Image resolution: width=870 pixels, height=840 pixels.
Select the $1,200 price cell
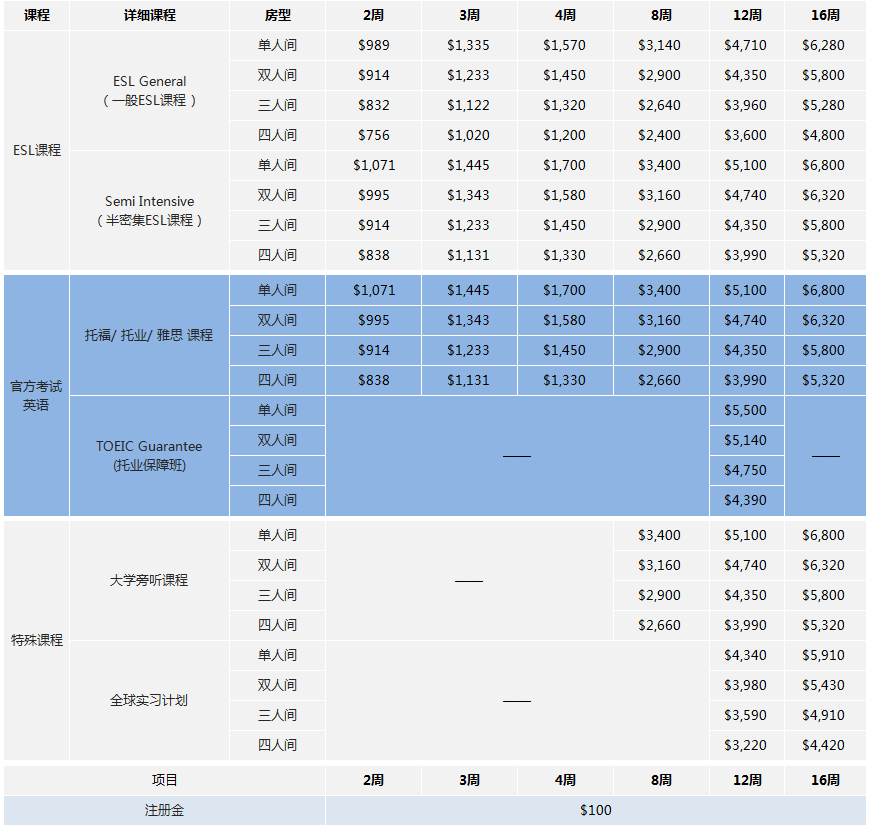[565, 135]
